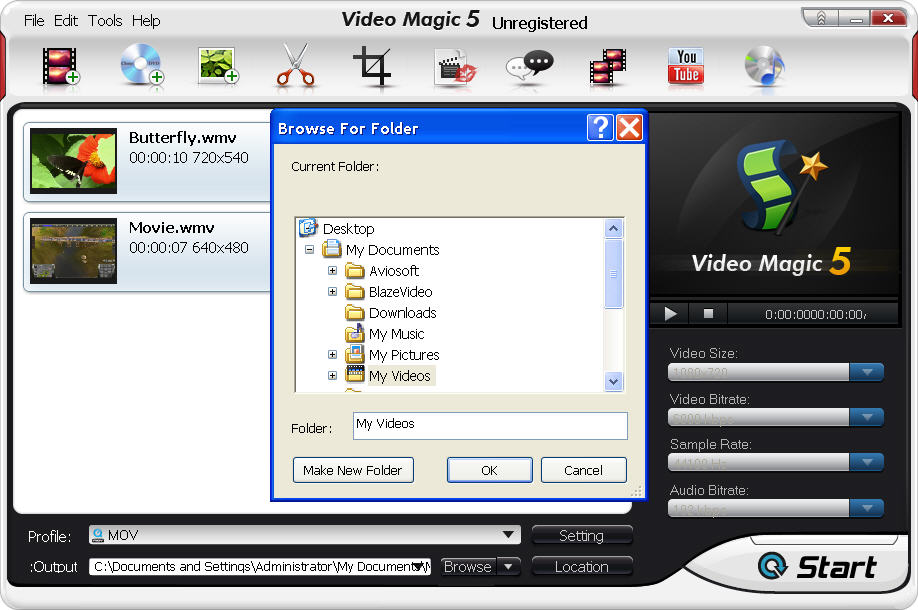Click the Make New Folder button
918x610 pixels.
(x=353, y=470)
